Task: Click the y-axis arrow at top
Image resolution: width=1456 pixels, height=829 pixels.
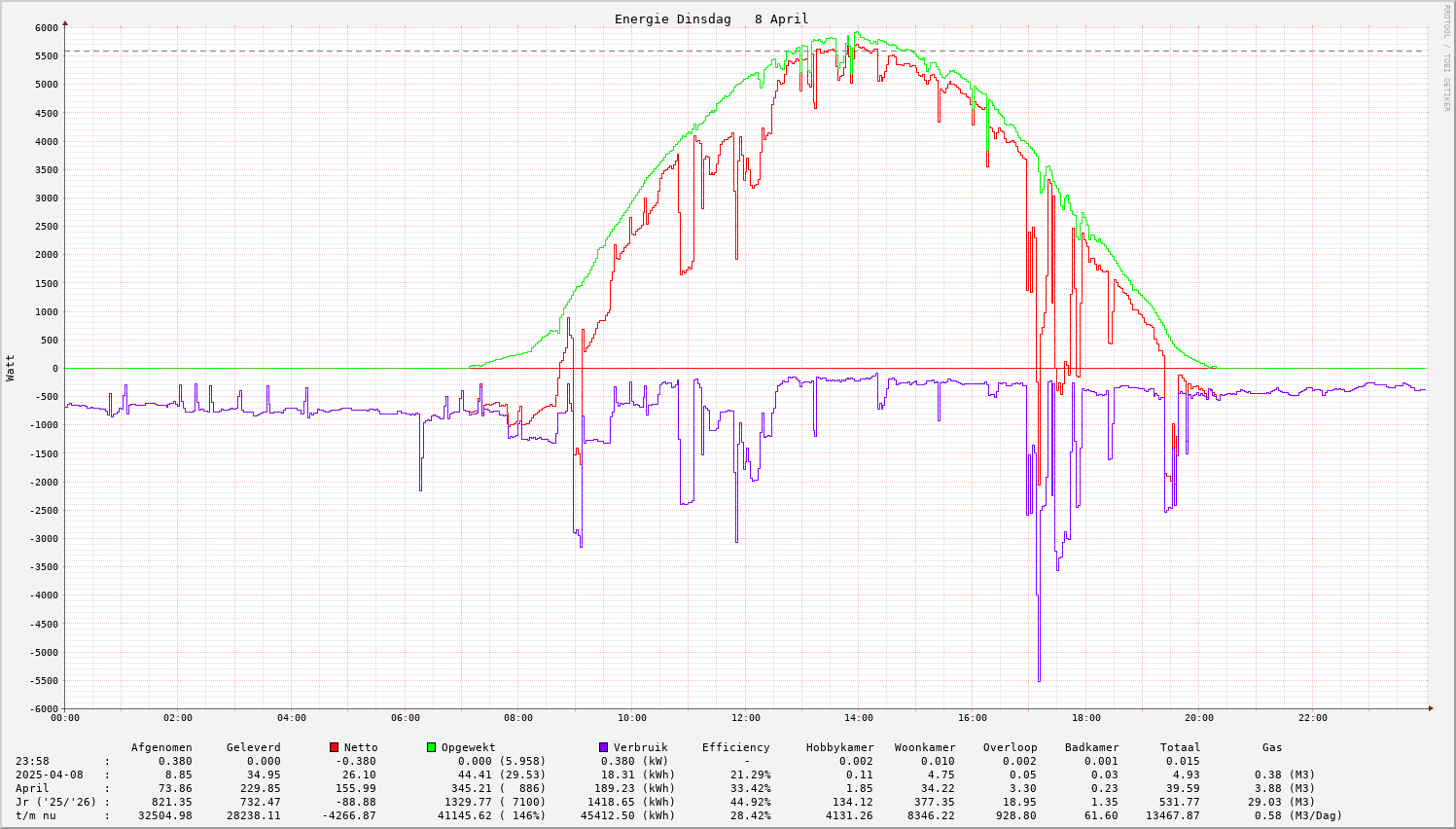Action: [x=65, y=21]
